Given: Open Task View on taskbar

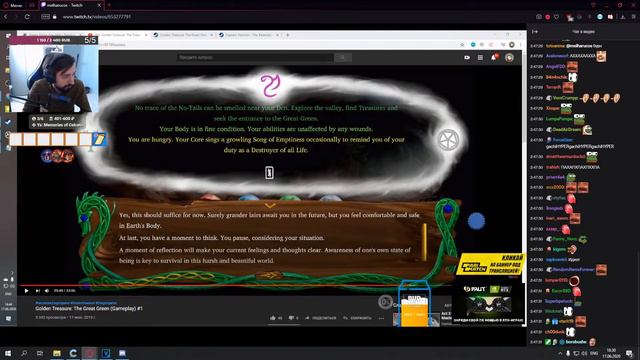Looking at the screenshot, I should click(x=40, y=353).
